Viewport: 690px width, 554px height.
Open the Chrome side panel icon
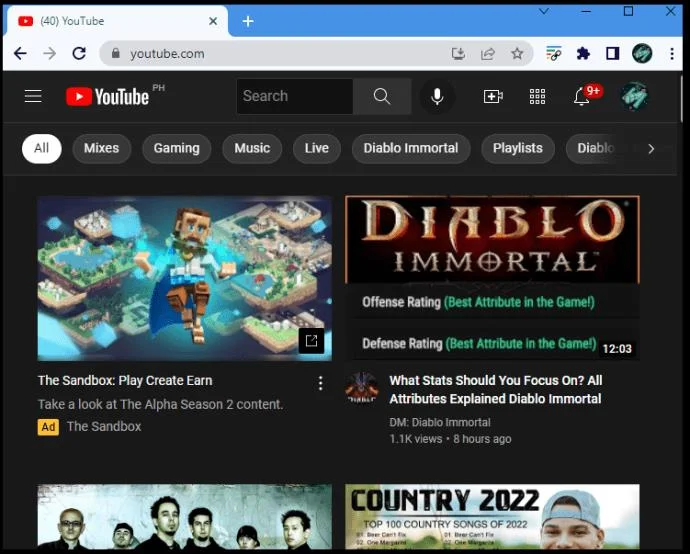[x=613, y=54]
